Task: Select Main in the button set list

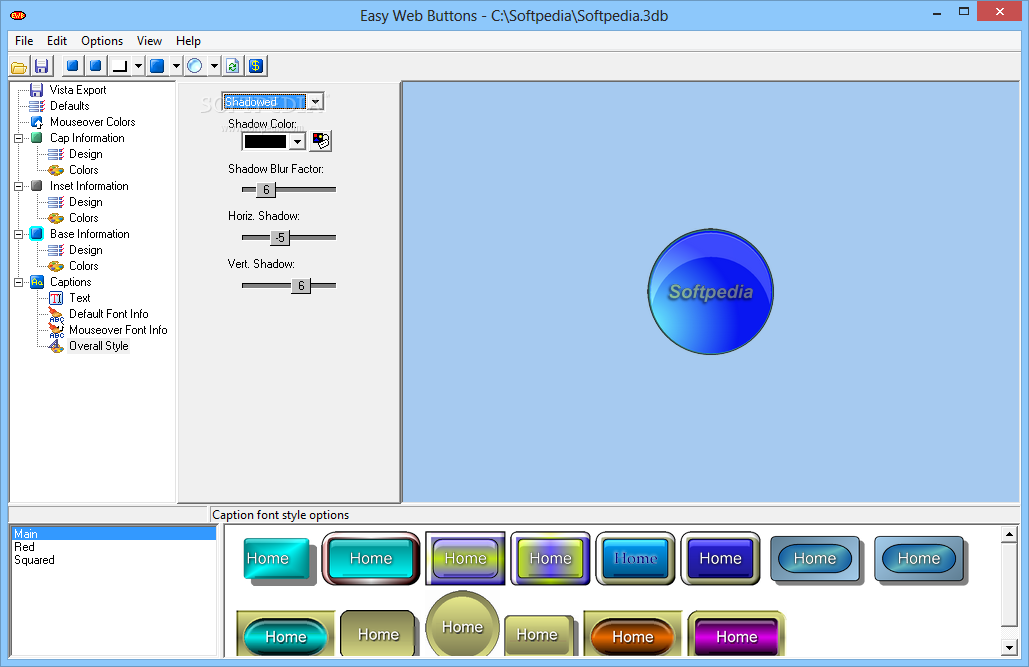Action: click(x=114, y=534)
